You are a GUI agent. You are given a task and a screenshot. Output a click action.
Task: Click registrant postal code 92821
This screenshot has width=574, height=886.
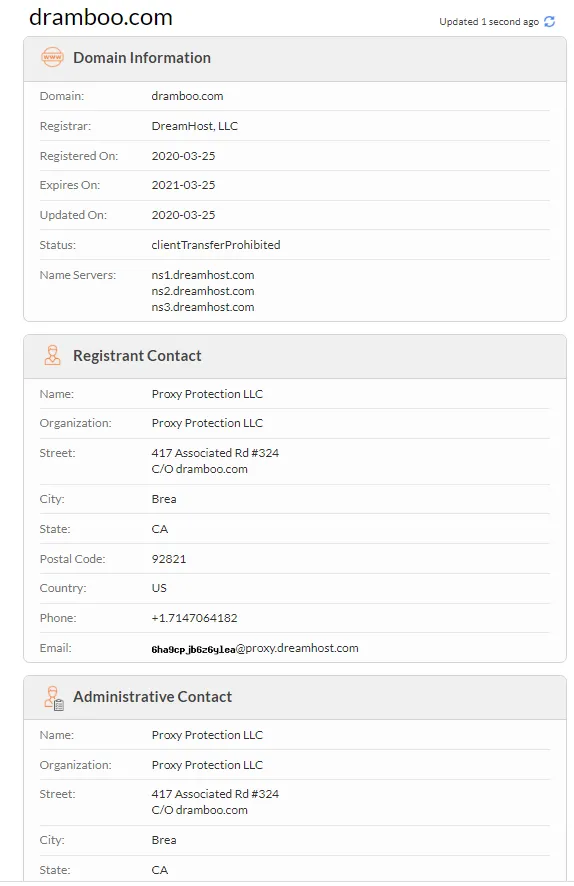(x=168, y=559)
